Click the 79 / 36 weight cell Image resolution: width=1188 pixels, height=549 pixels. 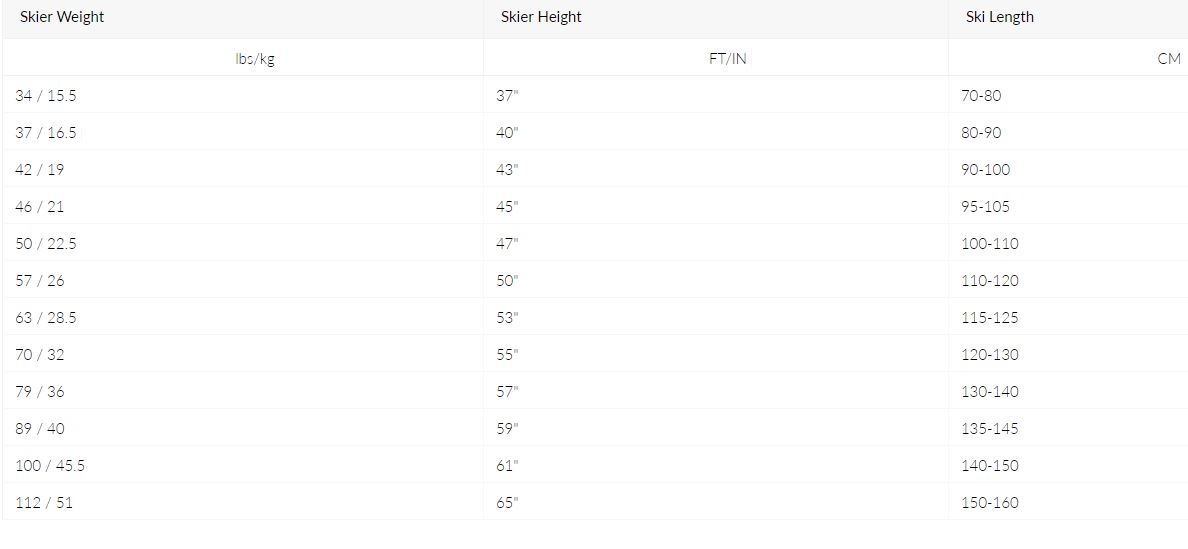(40, 392)
